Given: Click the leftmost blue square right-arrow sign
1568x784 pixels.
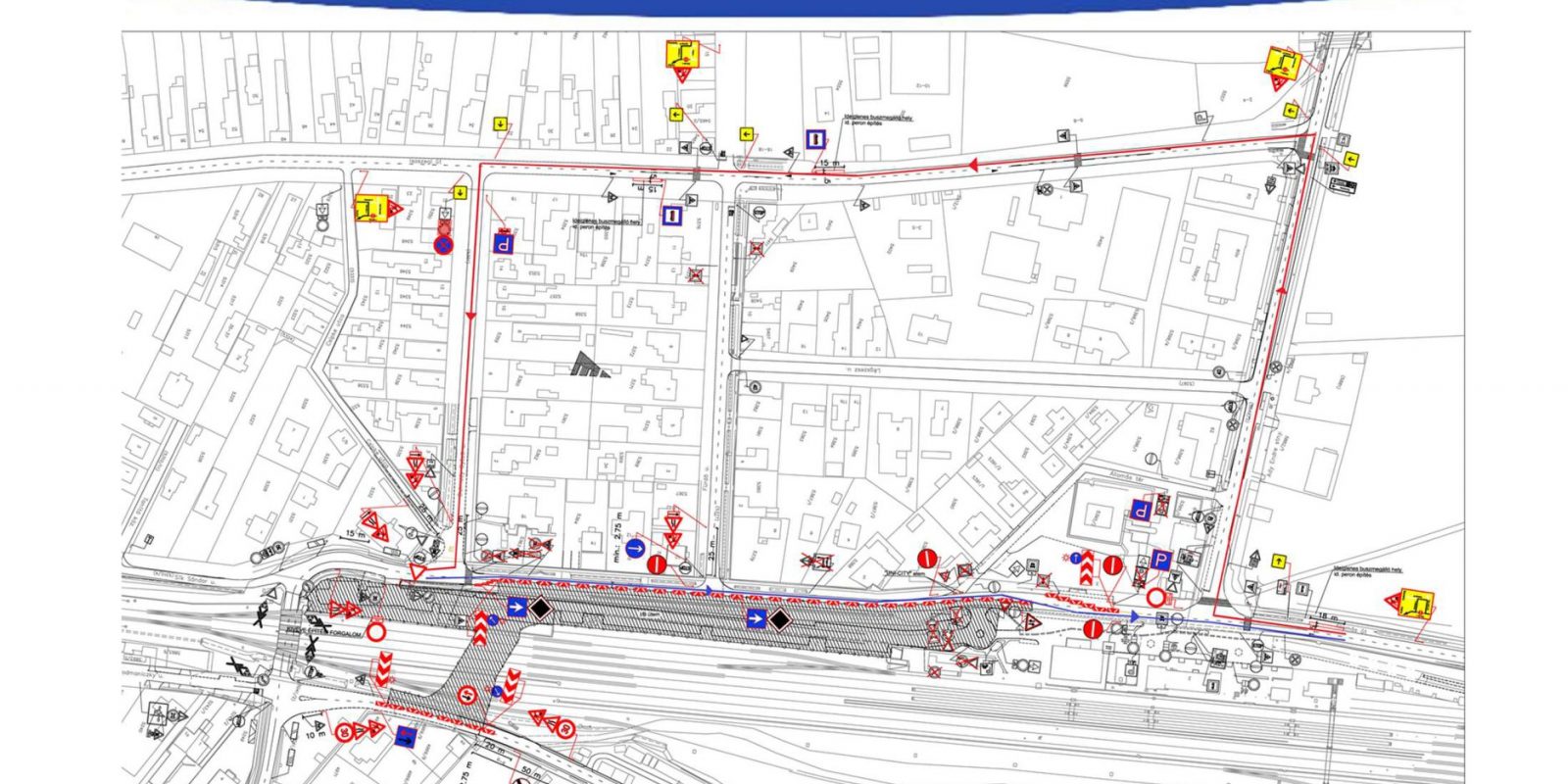Looking at the screenshot, I should (516, 610).
